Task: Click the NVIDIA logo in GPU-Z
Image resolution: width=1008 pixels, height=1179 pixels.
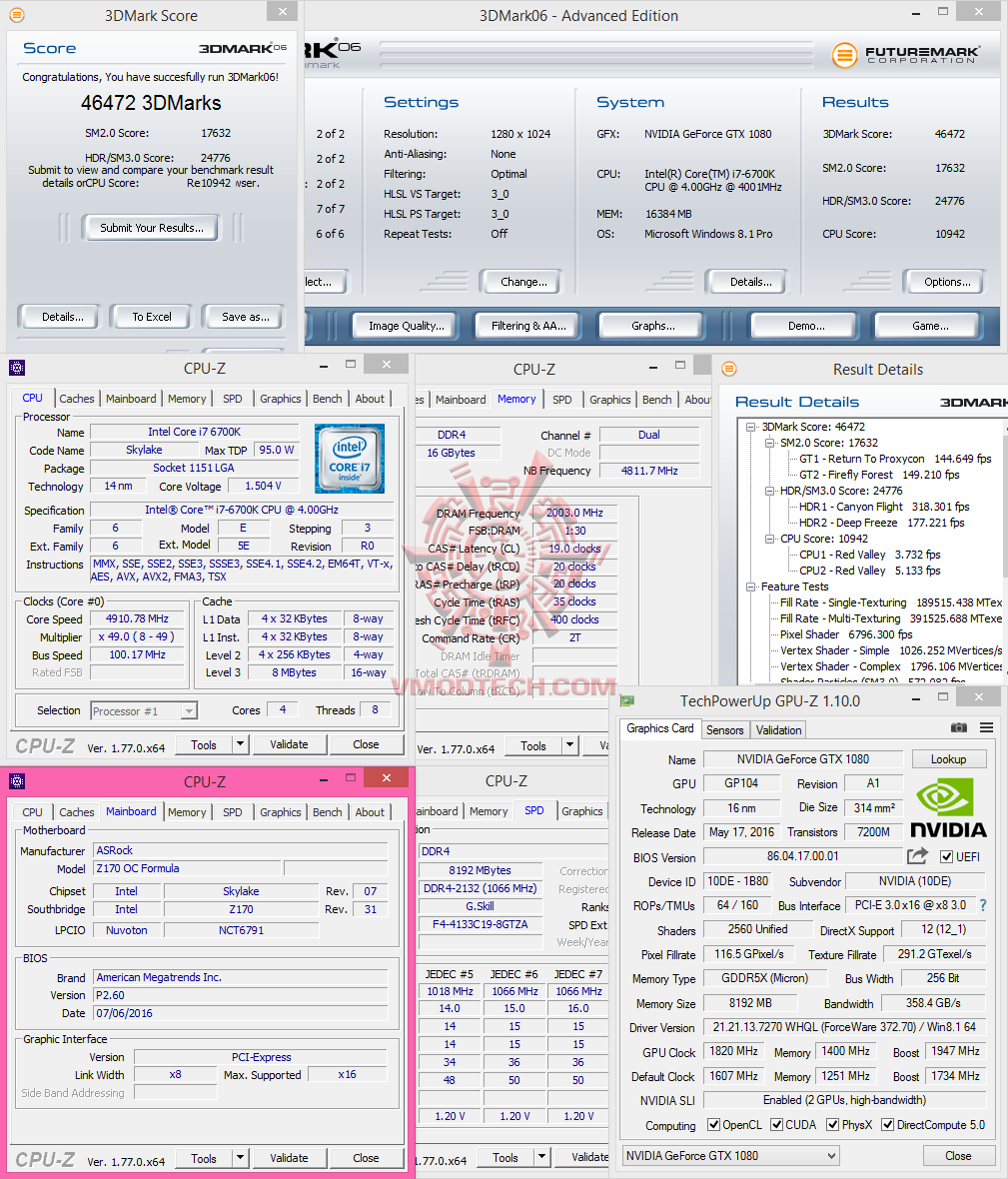Action: (x=948, y=809)
